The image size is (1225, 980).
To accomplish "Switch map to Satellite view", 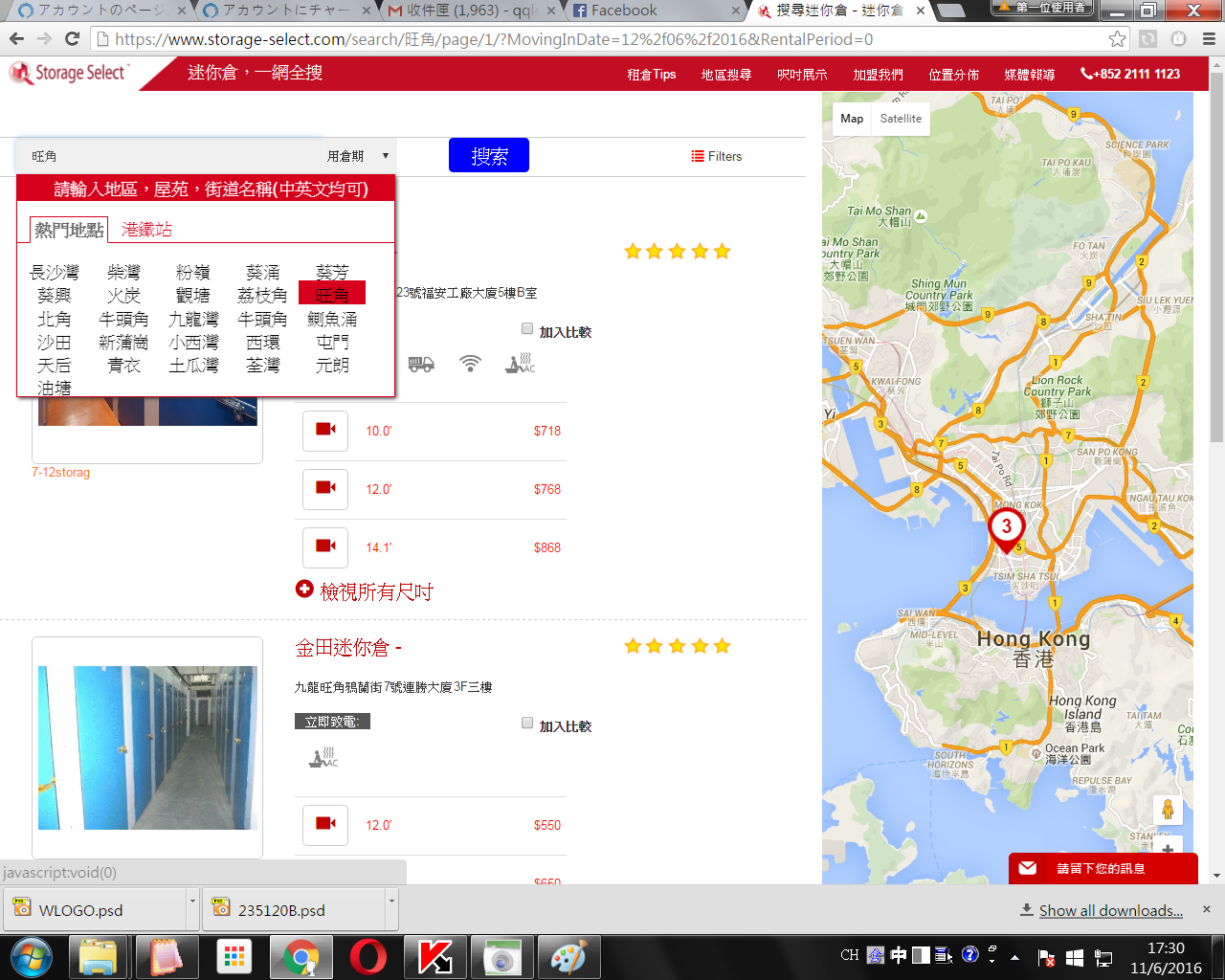I will (x=901, y=119).
